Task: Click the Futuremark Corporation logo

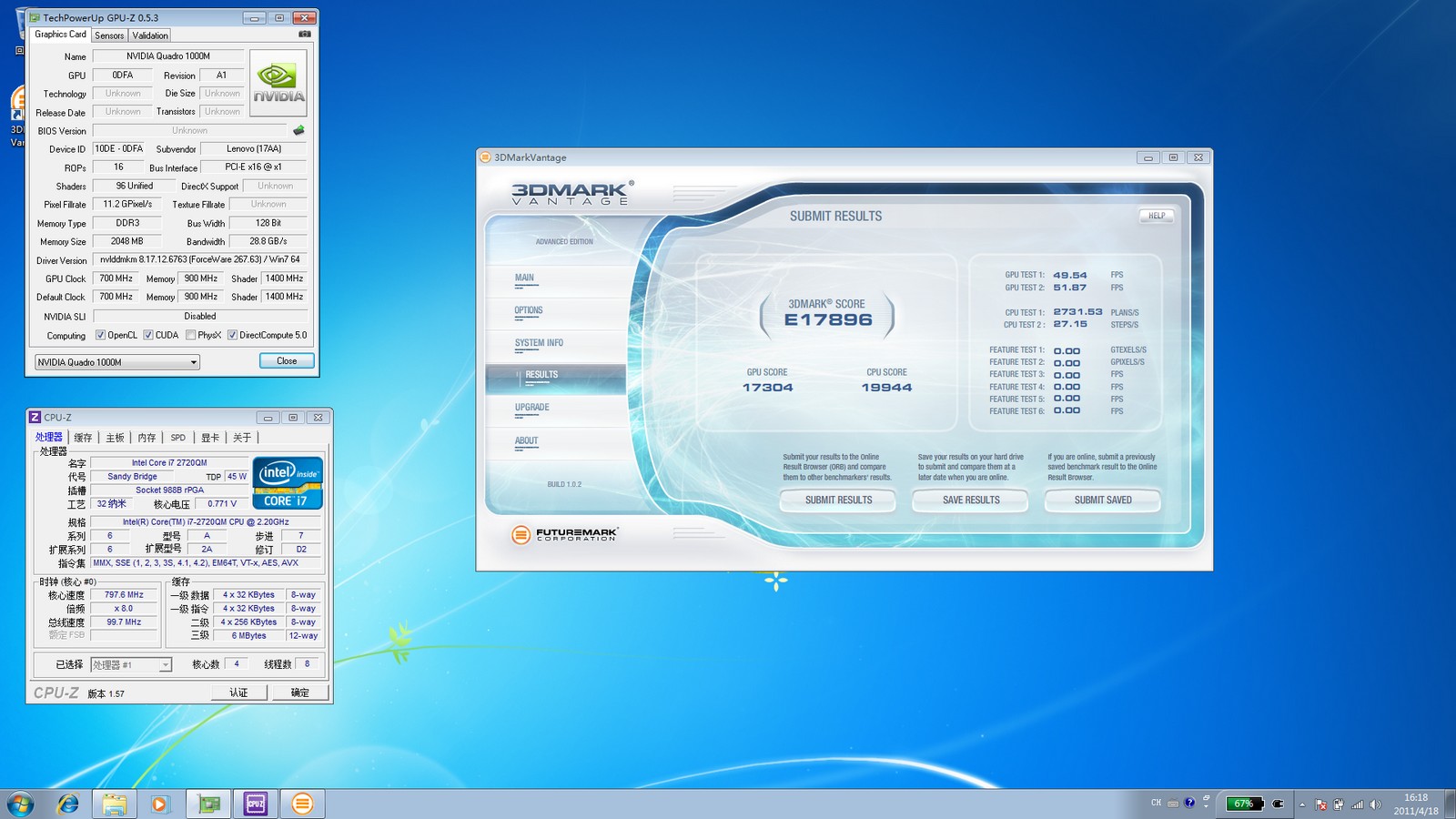Action: [x=564, y=534]
